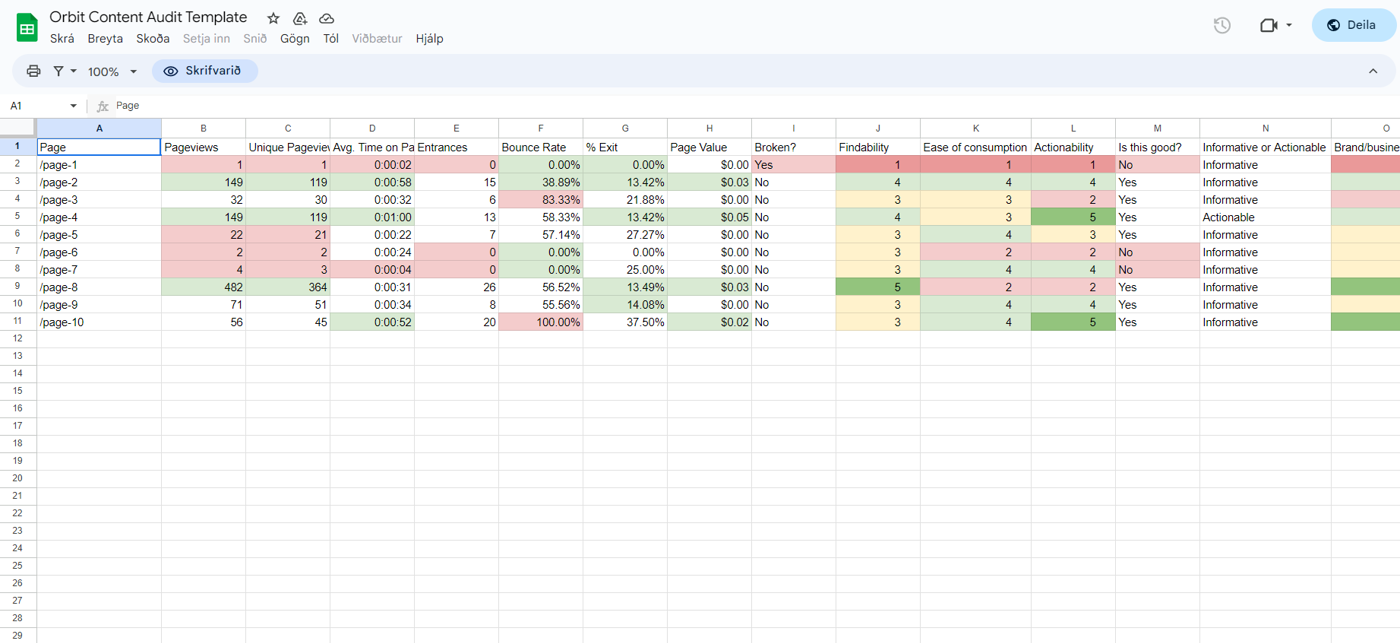1400x643 pixels.
Task: Open the A1 name box dropdown
Action: [73, 106]
